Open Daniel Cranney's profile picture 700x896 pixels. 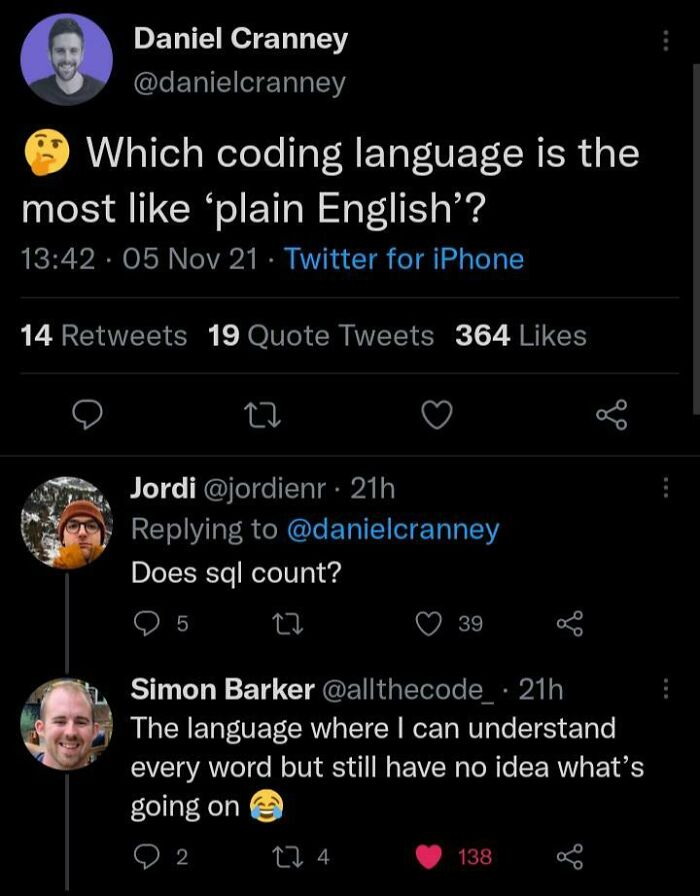tap(66, 59)
